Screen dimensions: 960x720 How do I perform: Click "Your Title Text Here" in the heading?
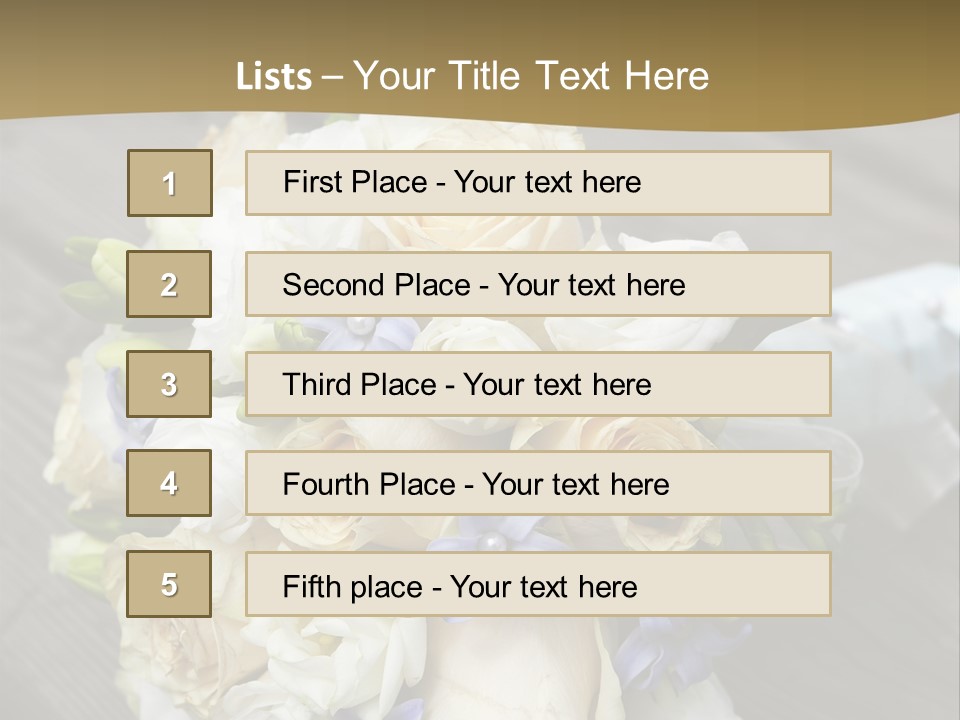531,76
